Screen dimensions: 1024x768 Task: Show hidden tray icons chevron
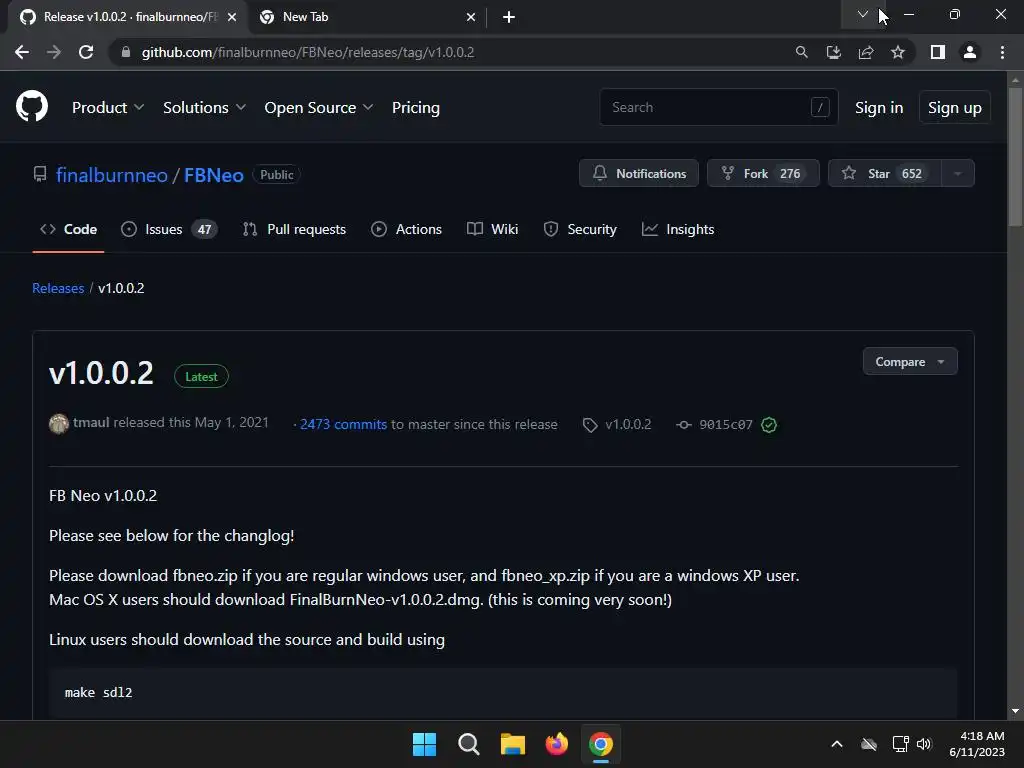(x=837, y=744)
